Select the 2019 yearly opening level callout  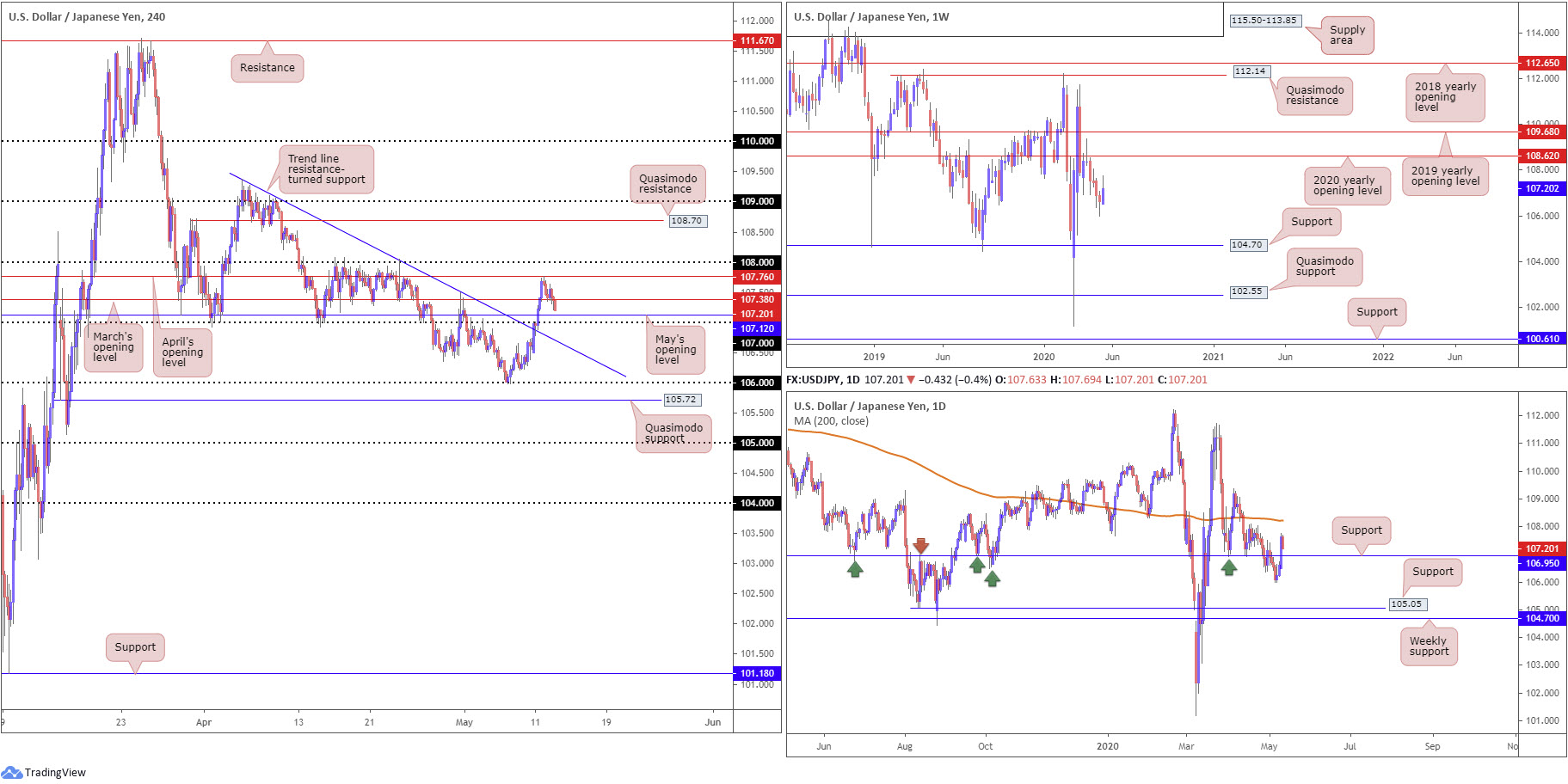click(1445, 176)
